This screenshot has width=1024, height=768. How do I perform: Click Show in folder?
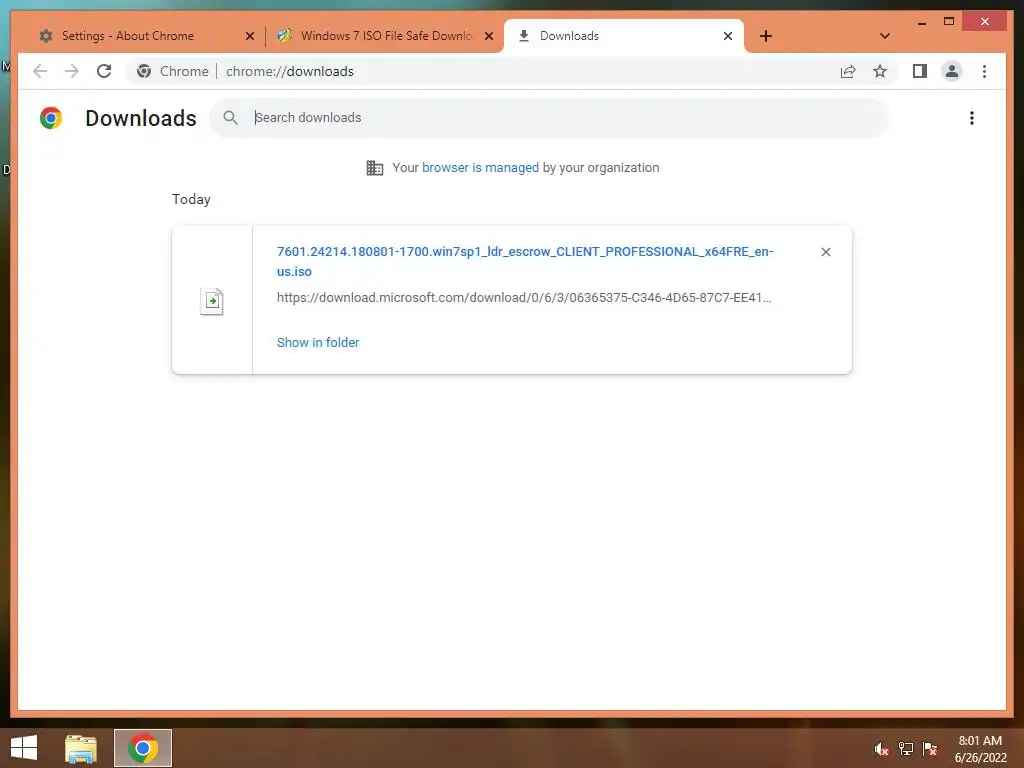317,342
